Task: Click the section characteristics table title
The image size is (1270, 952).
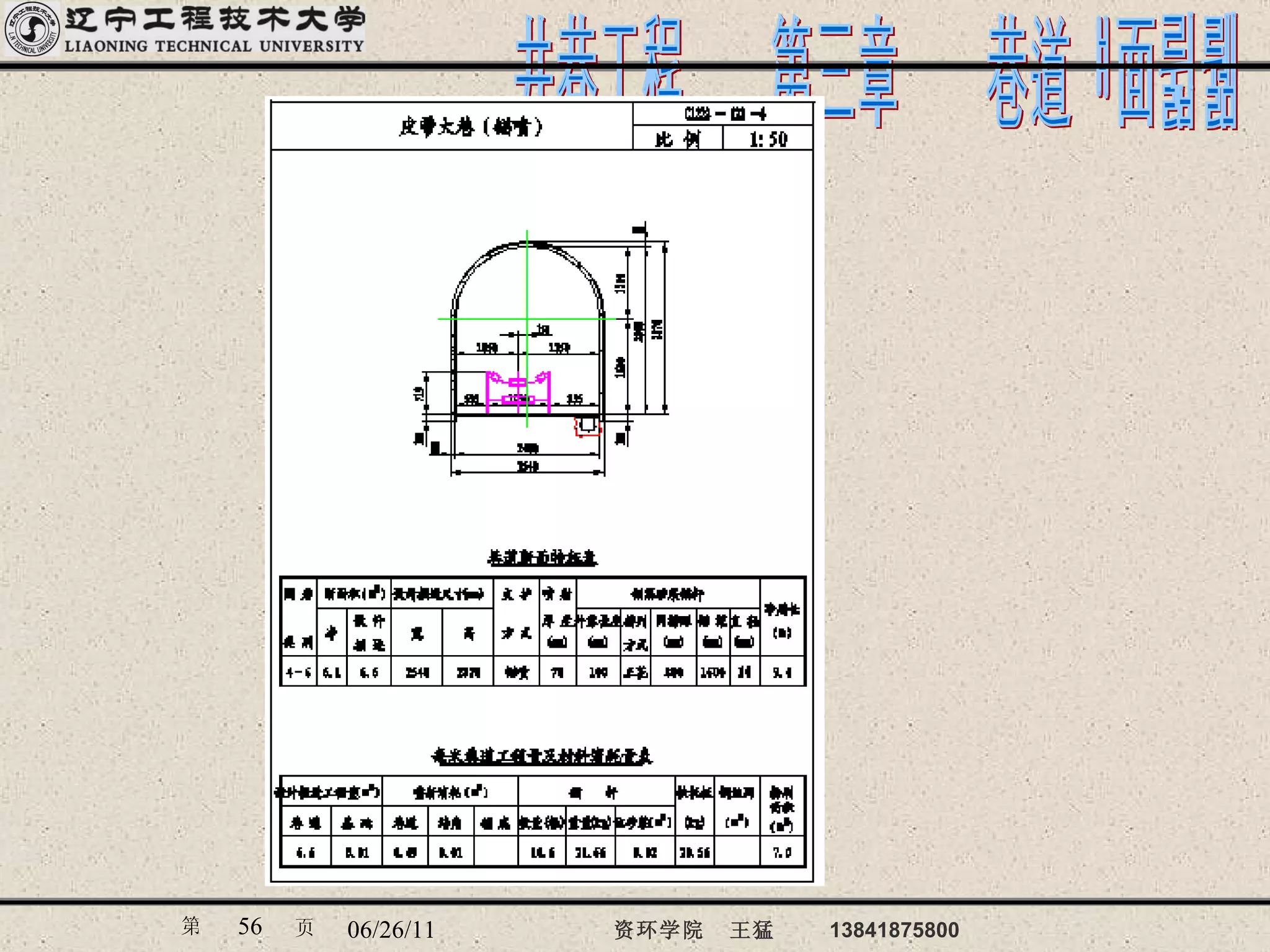Action: (x=542, y=558)
